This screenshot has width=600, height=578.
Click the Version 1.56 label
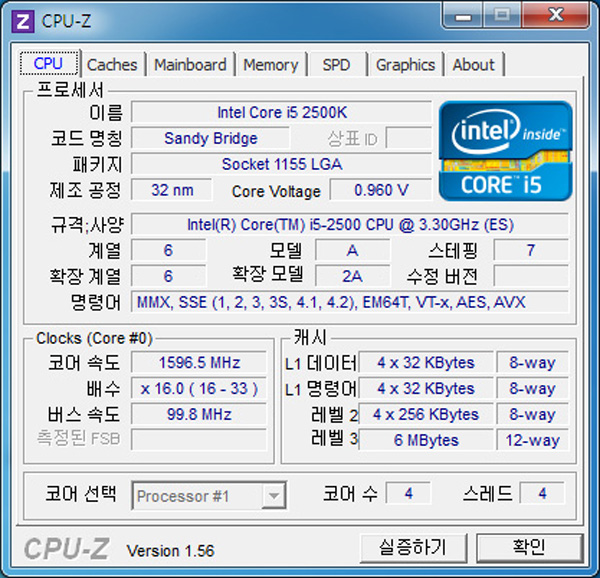point(170,551)
